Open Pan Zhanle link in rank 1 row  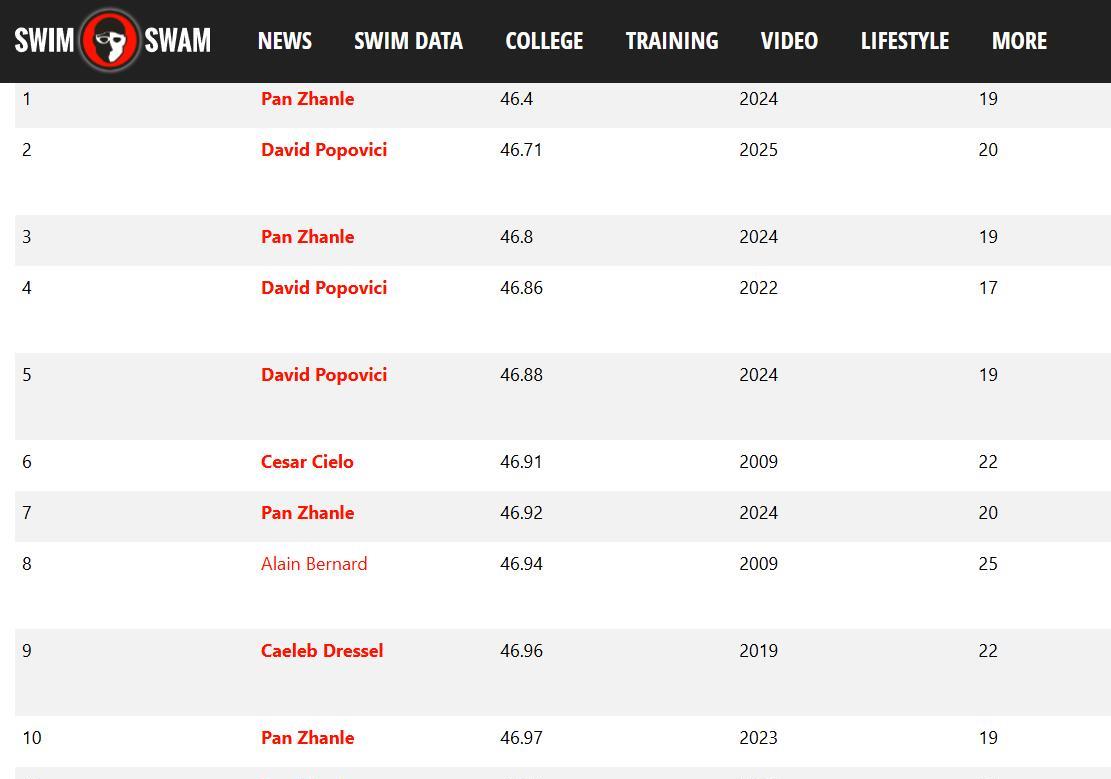tap(308, 99)
